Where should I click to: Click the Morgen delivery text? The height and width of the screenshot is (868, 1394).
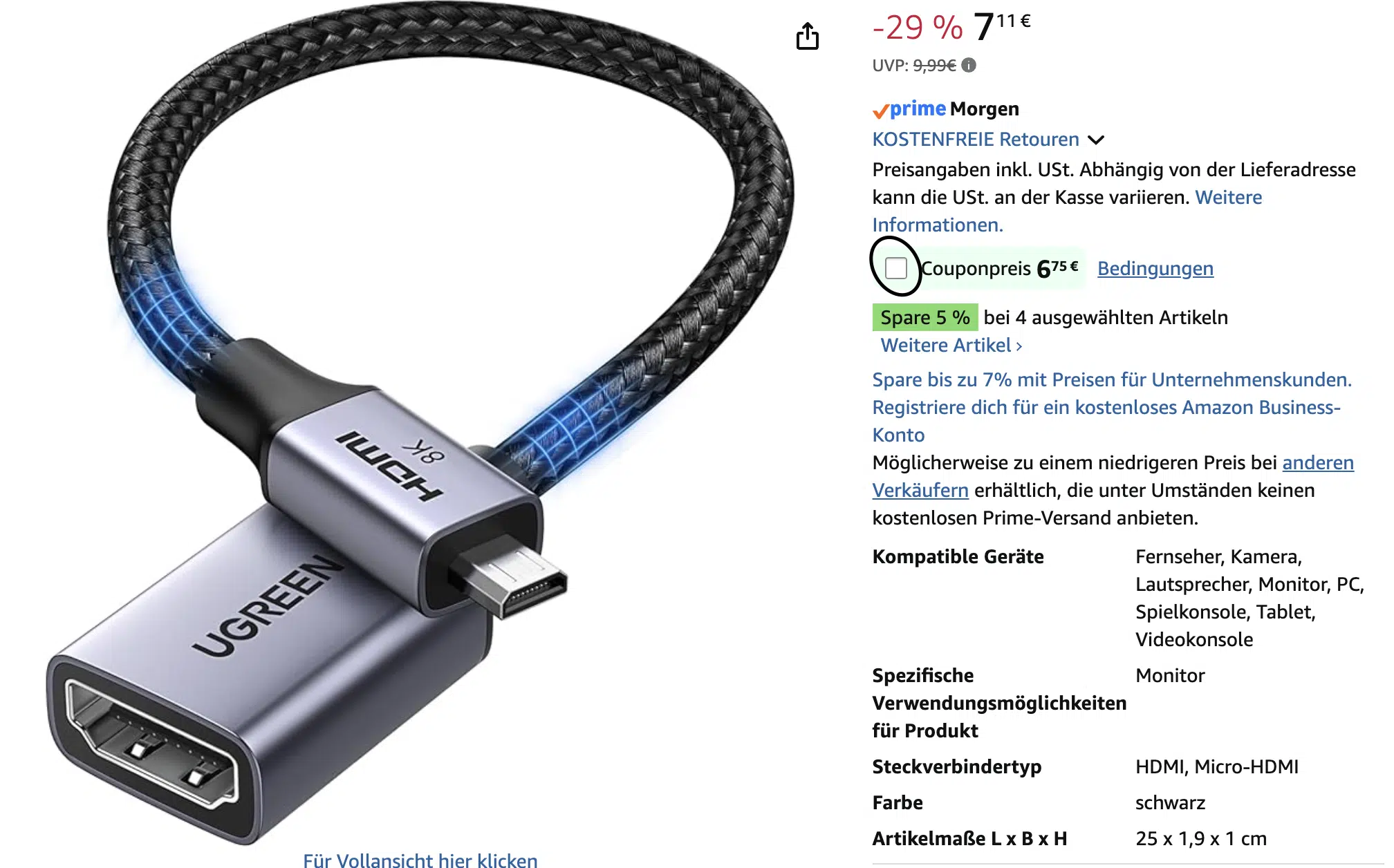point(985,109)
